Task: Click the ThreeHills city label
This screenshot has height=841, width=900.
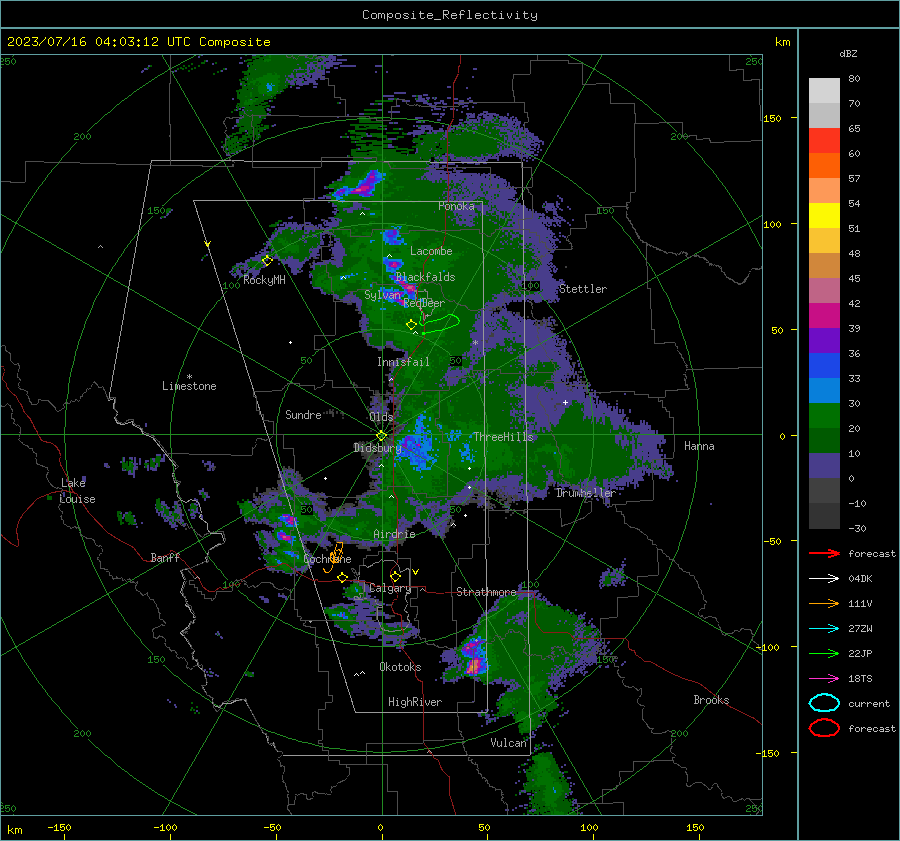Action: (x=503, y=437)
